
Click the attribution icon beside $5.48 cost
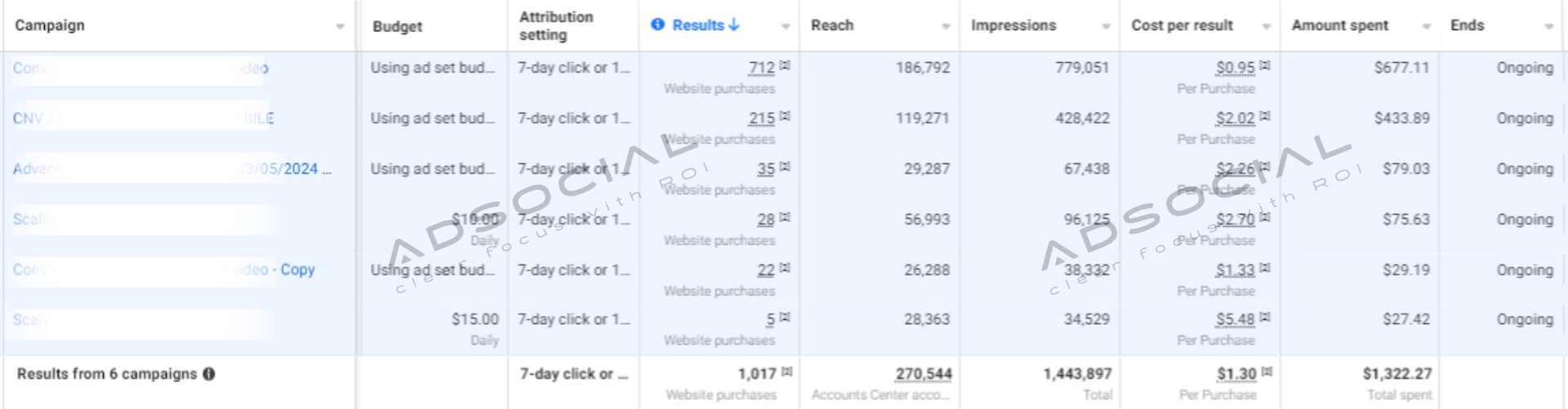1265,318
